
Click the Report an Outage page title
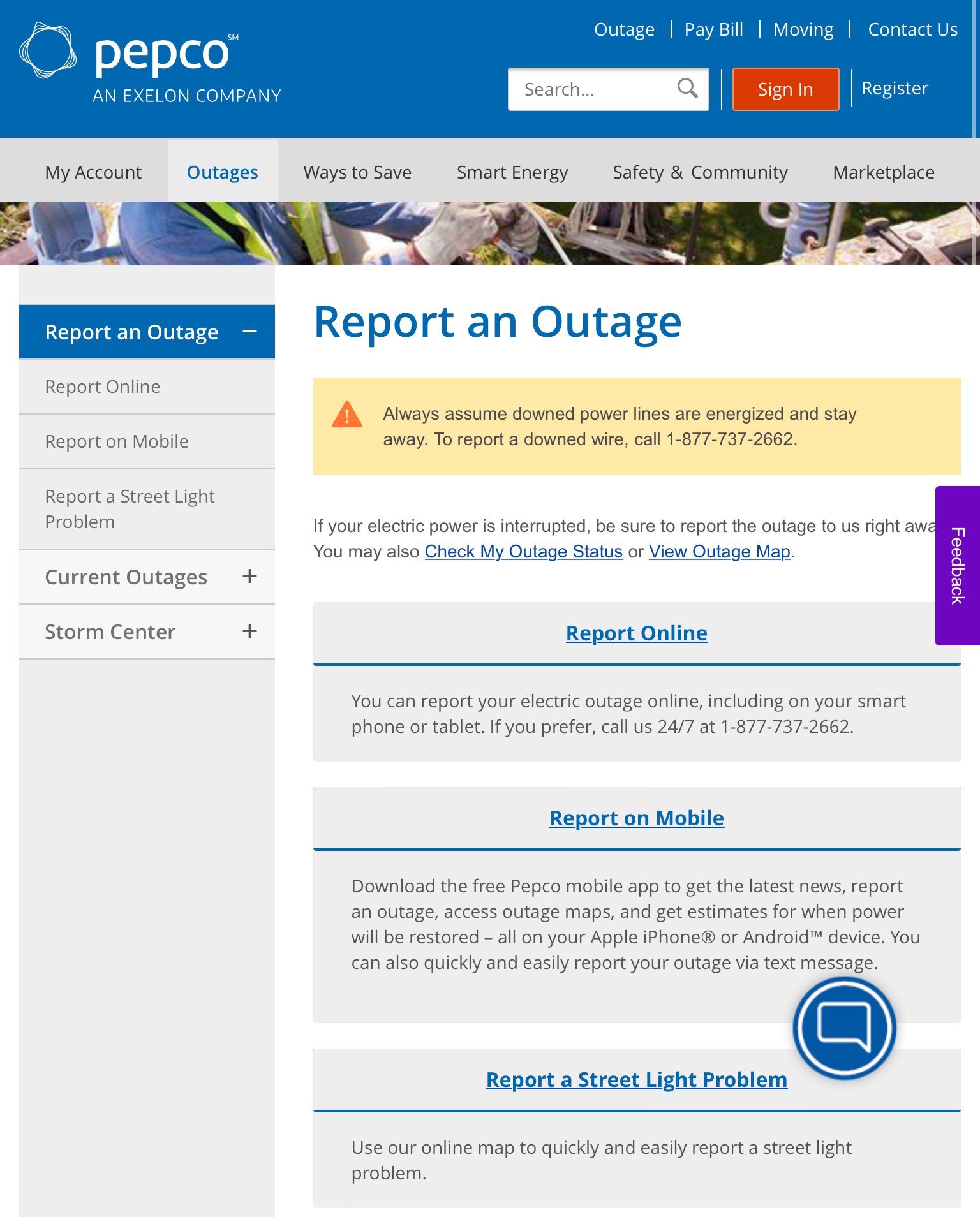[498, 321]
